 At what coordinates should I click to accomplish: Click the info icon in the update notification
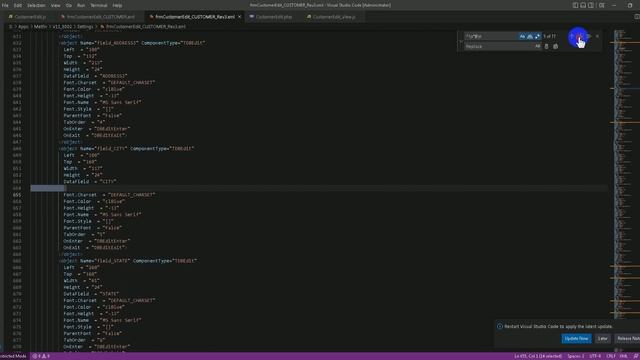[x=500, y=327]
